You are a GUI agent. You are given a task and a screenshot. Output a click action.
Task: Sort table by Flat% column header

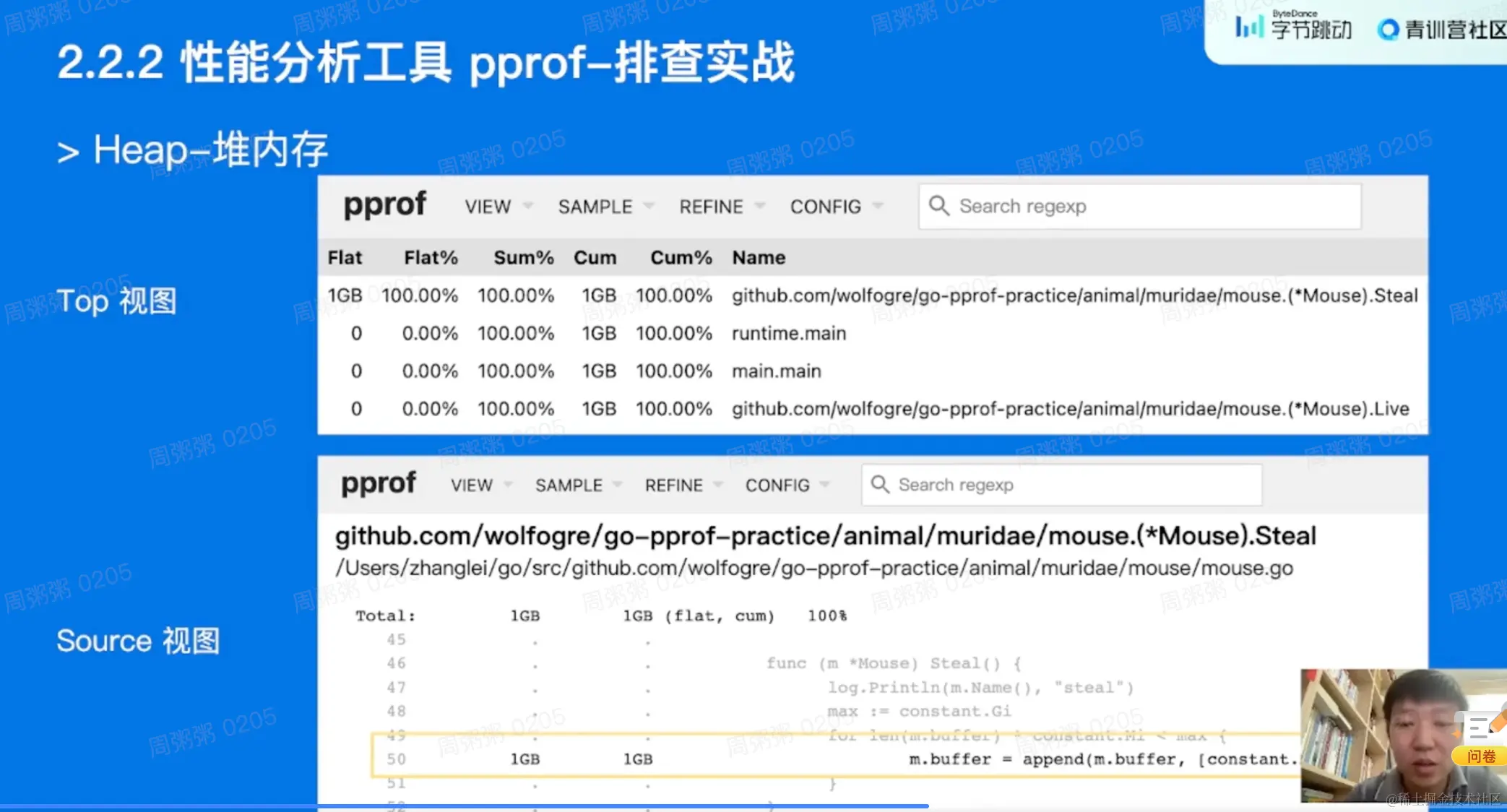[x=431, y=258]
